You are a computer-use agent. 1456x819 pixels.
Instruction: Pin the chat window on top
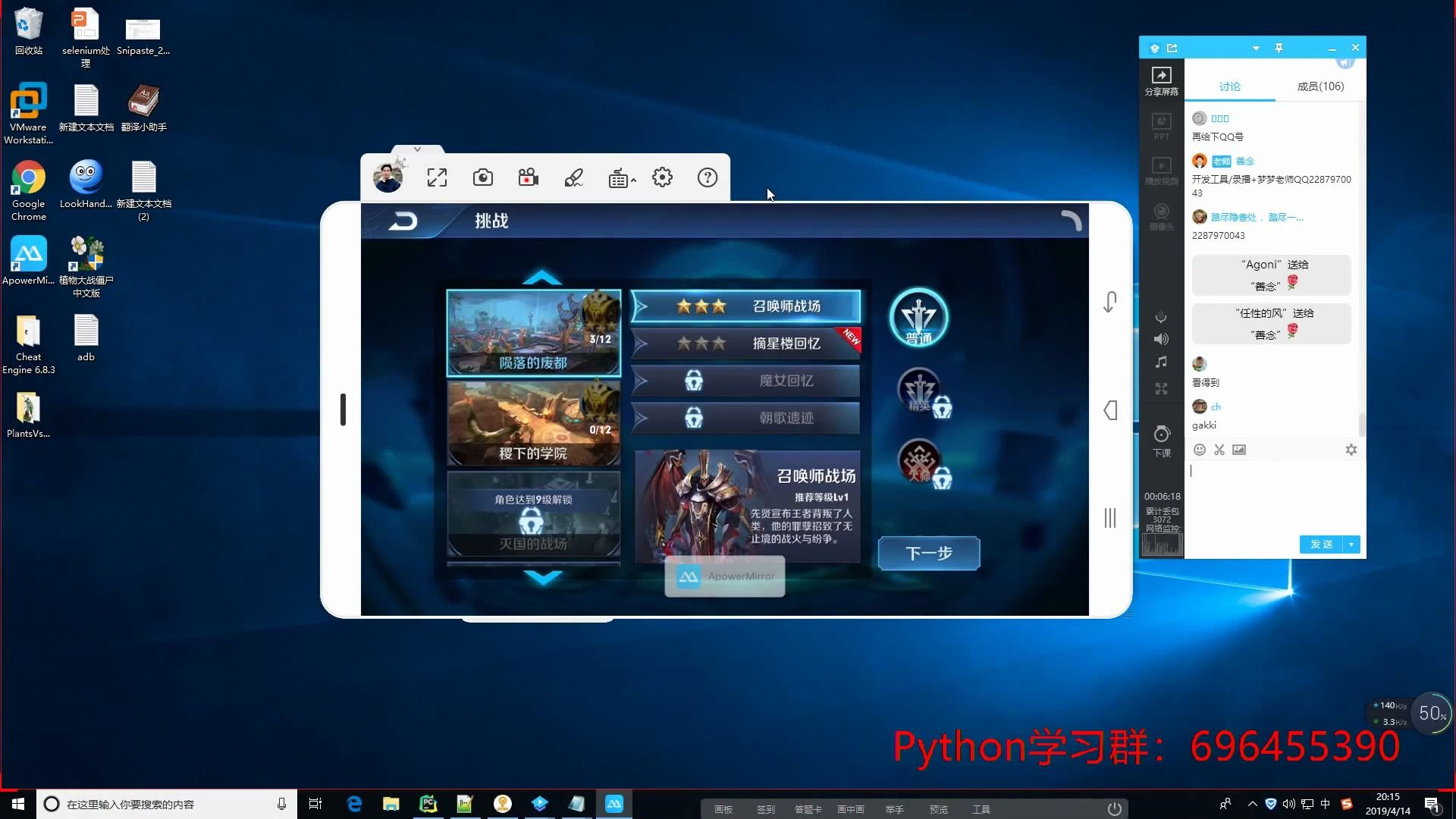click(1279, 48)
